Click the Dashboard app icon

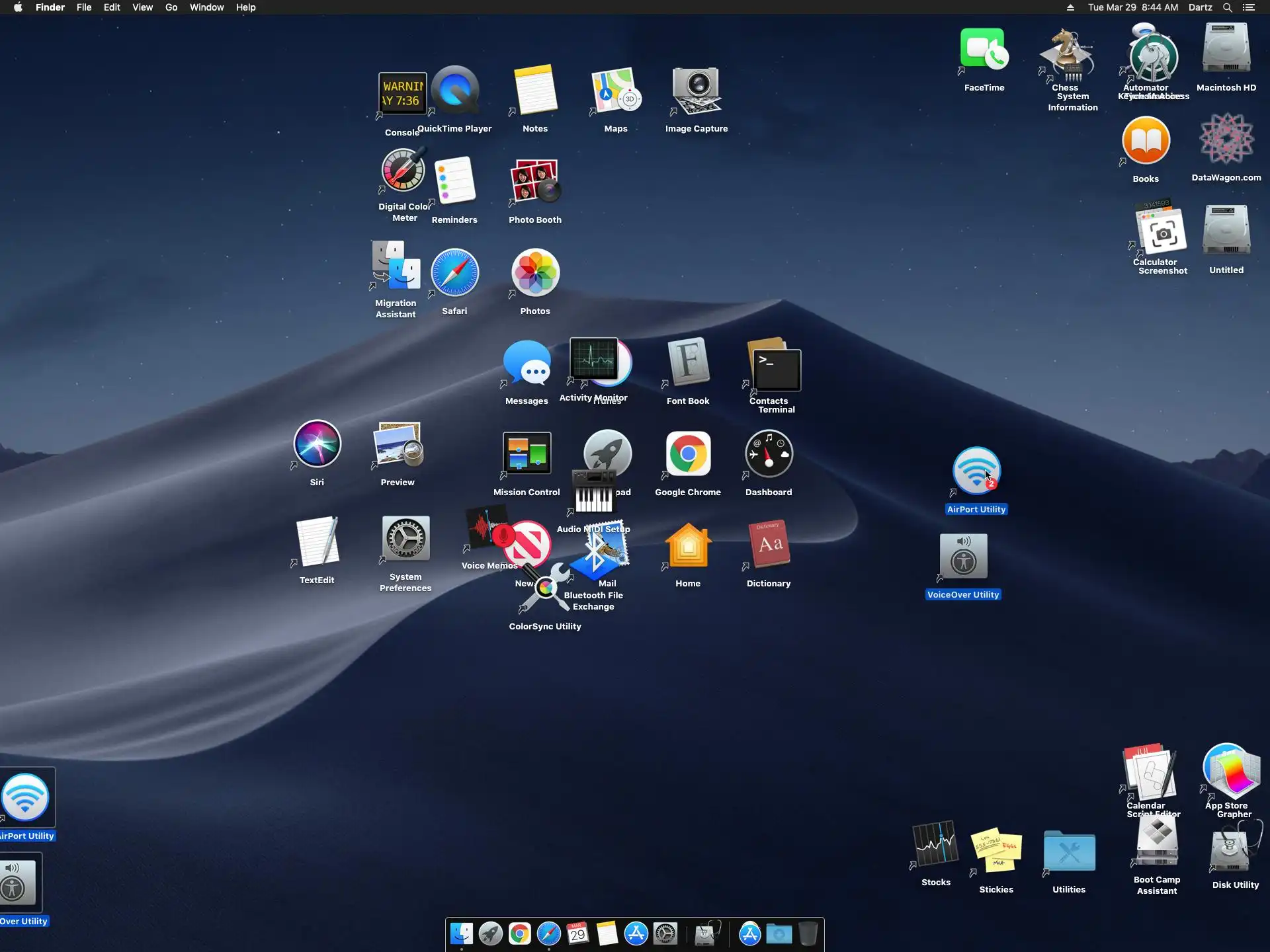pyautogui.click(x=769, y=455)
